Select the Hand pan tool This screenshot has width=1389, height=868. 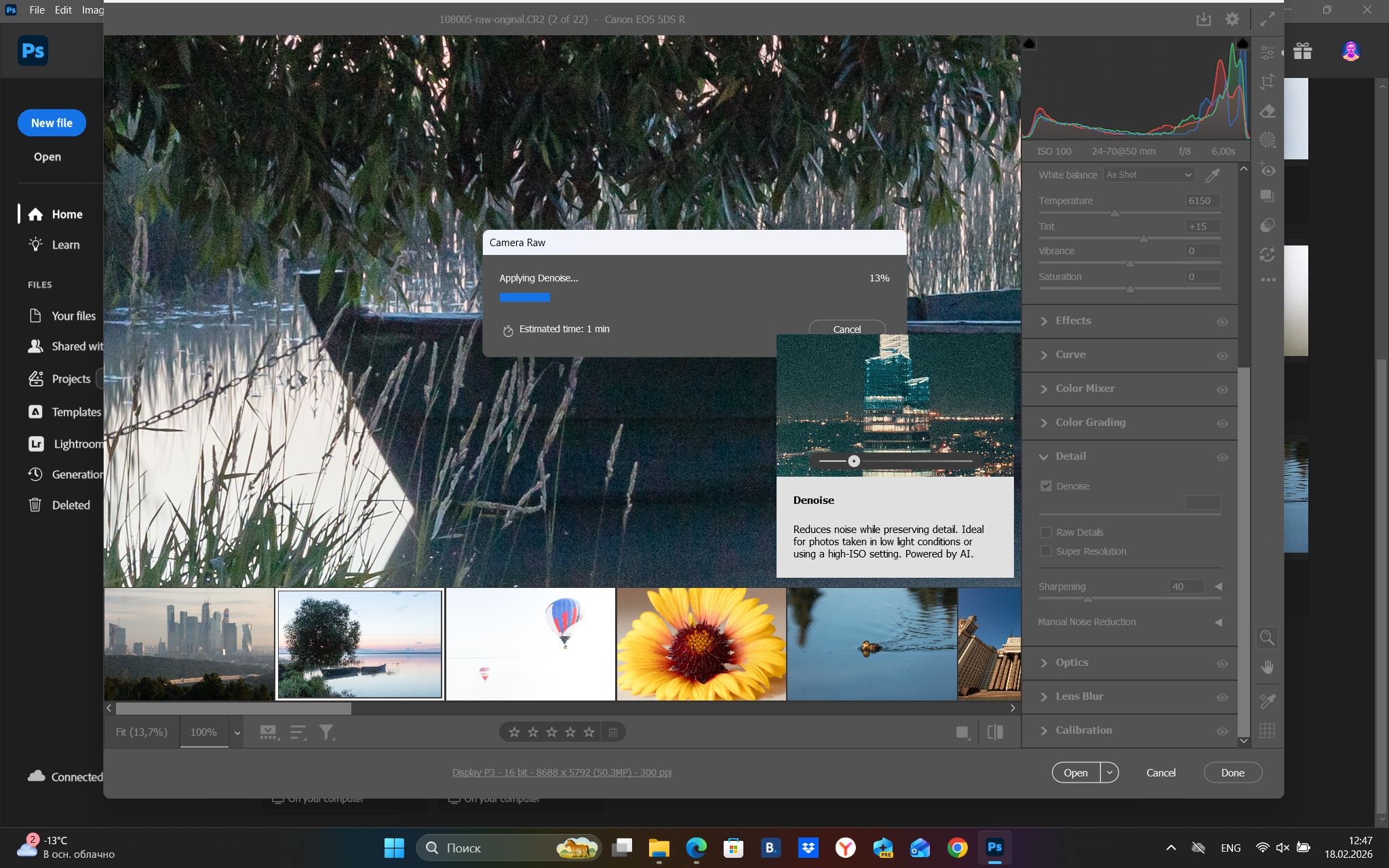[1267, 667]
